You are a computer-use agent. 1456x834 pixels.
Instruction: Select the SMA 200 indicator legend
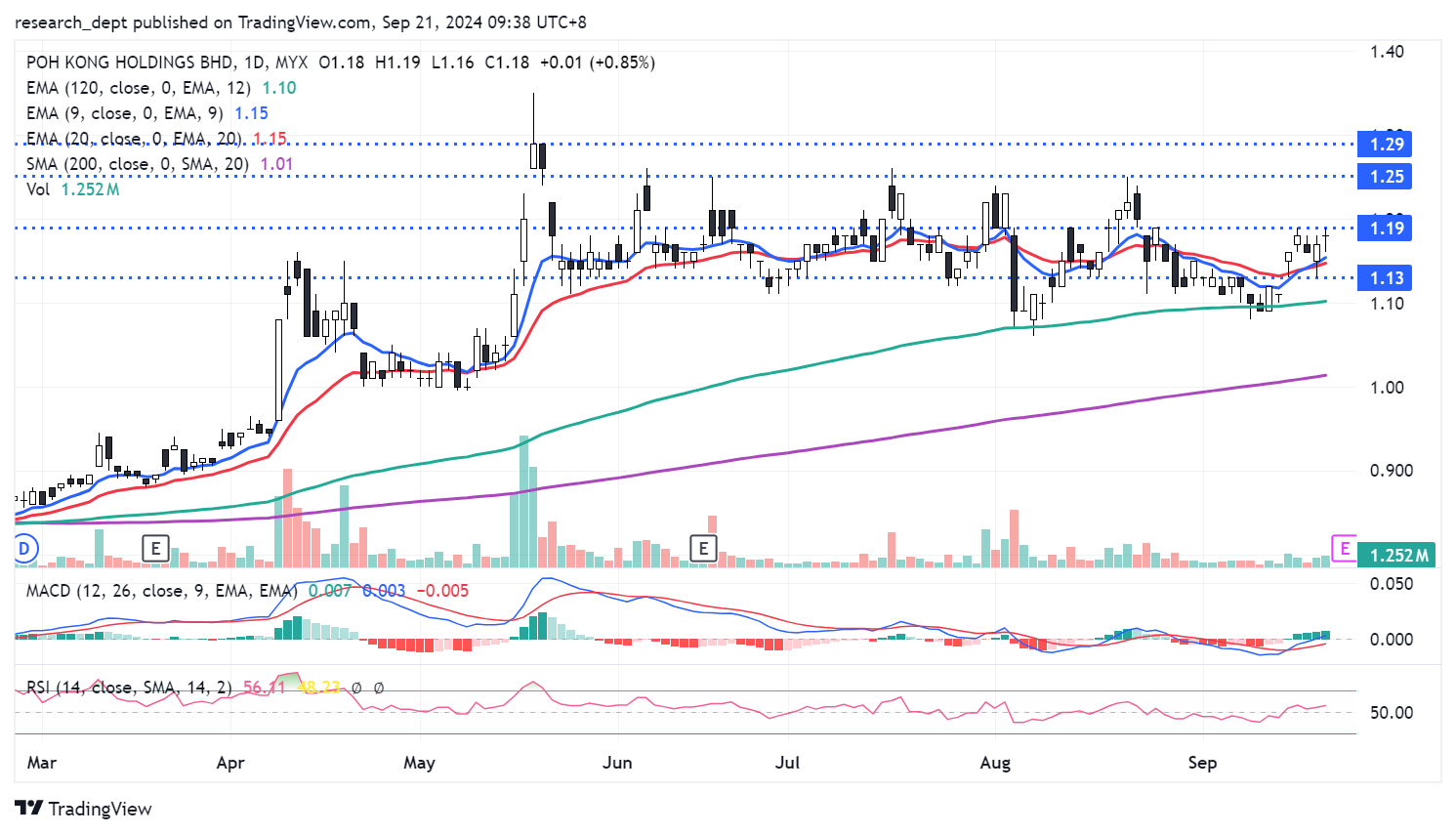click(x=137, y=164)
